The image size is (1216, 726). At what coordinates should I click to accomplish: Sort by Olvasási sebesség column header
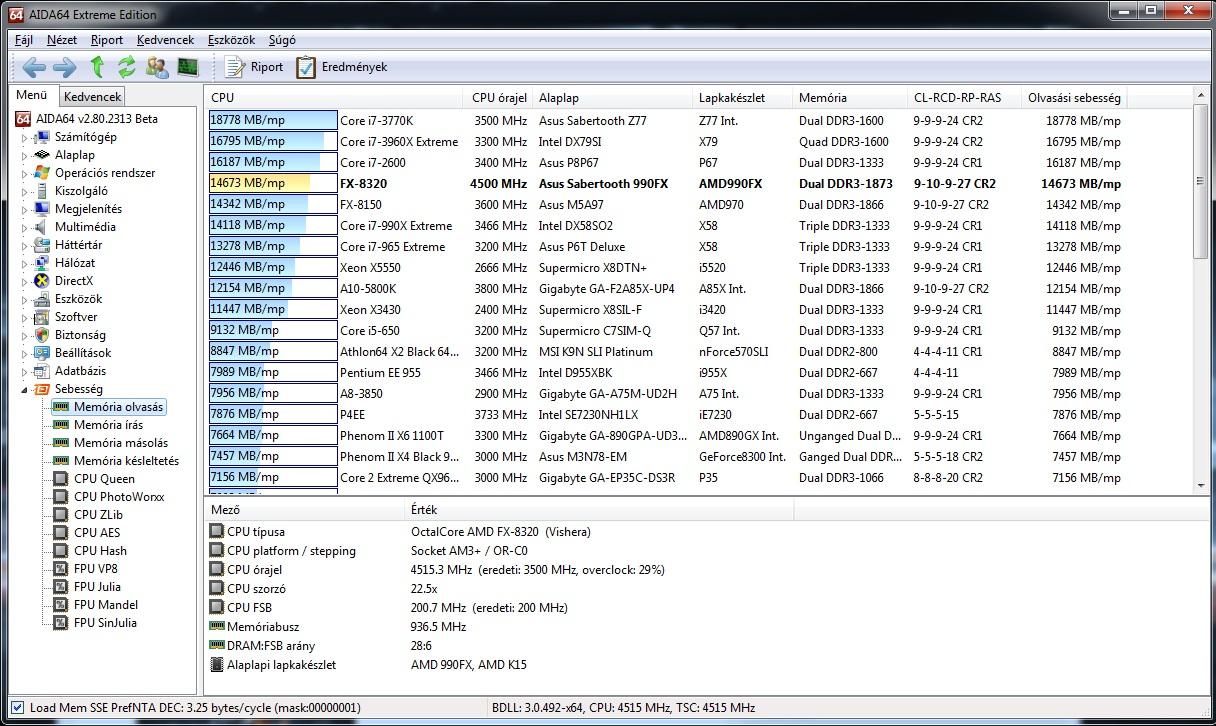1075,98
